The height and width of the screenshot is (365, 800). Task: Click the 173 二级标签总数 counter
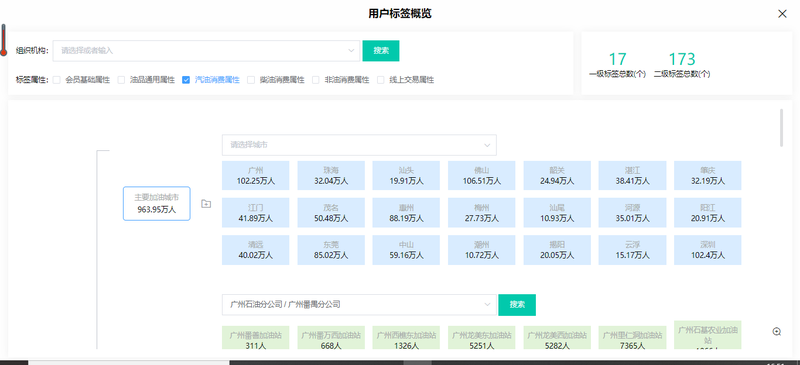tap(682, 64)
